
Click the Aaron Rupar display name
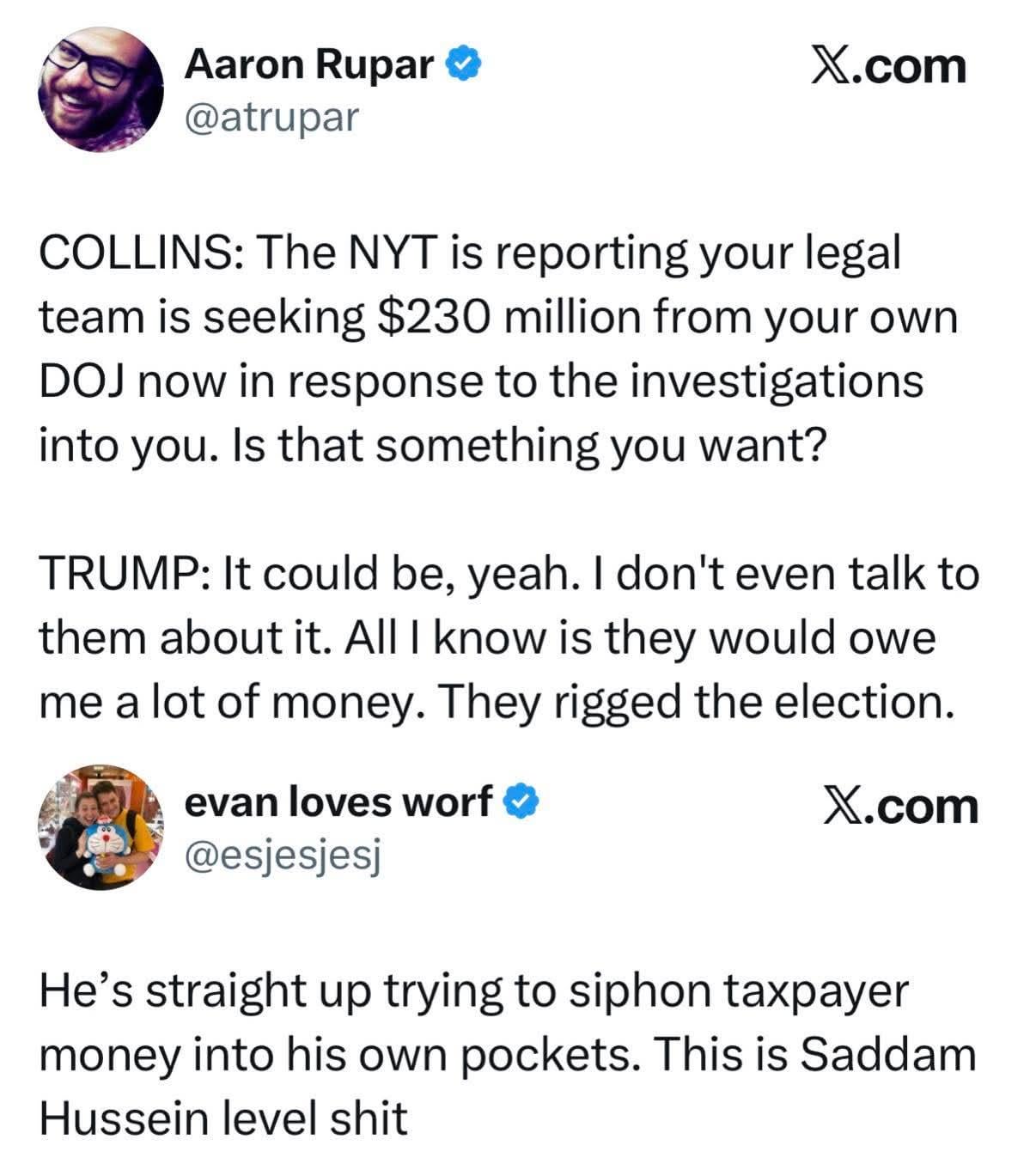tap(308, 64)
